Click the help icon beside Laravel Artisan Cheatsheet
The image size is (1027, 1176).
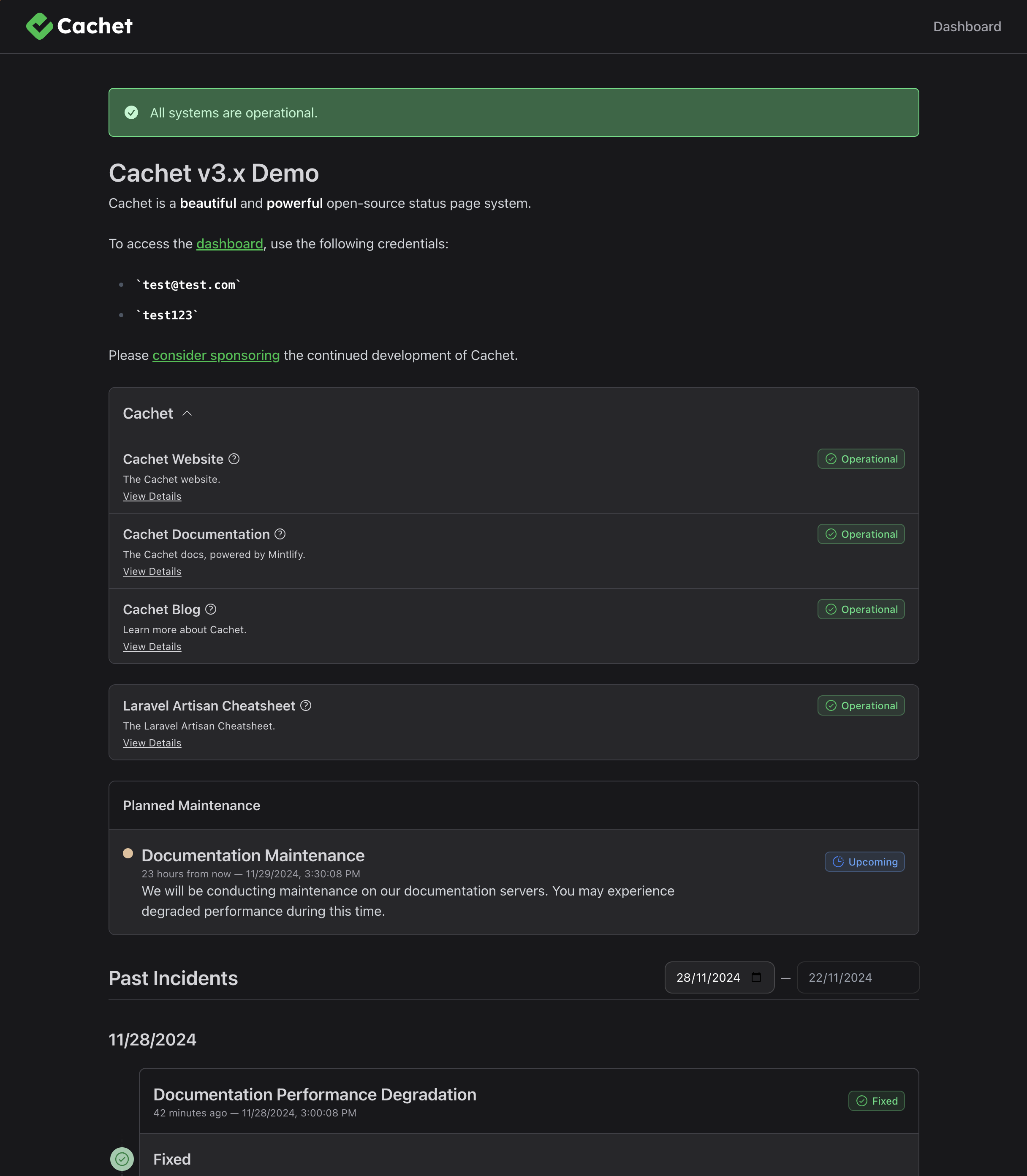(305, 706)
